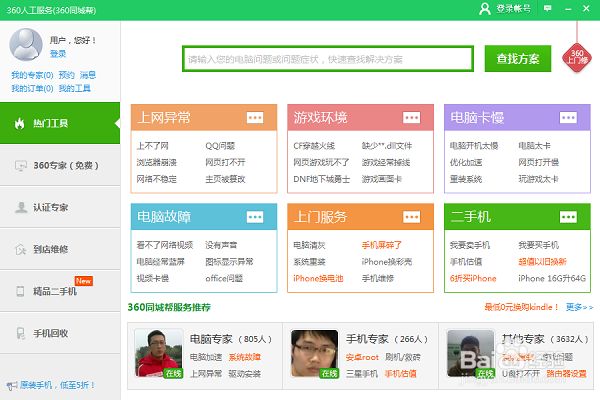Click 我要卖手机 under 二手机
The width and height of the screenshot is (600, 400).
(x=470, y=245)
